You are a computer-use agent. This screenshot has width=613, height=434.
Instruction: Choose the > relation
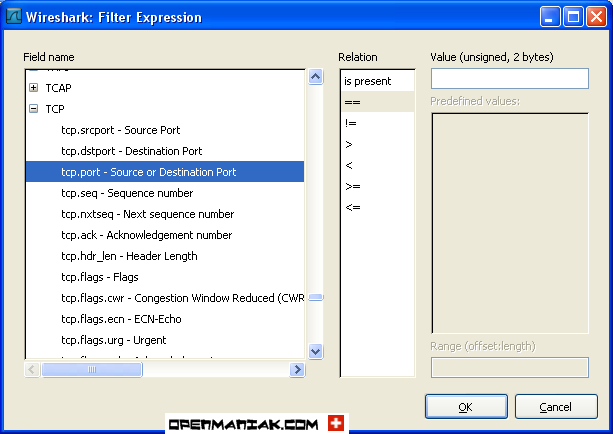[x=378, y=144]
